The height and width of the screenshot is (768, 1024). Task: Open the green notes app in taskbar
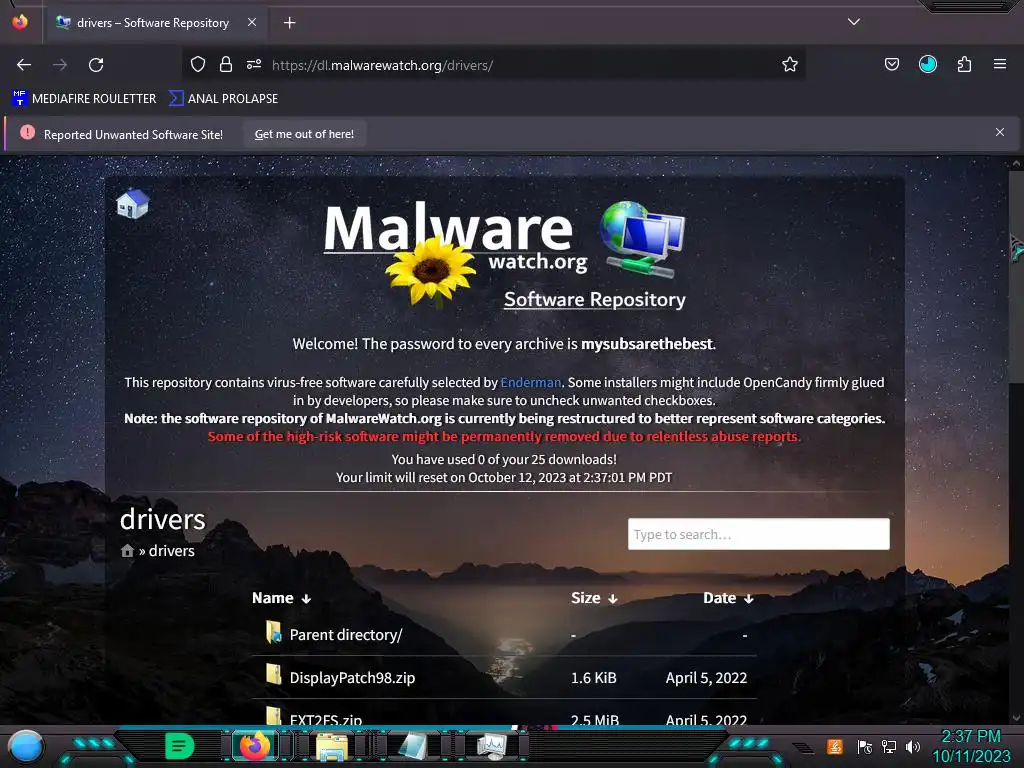click(180, 746)
